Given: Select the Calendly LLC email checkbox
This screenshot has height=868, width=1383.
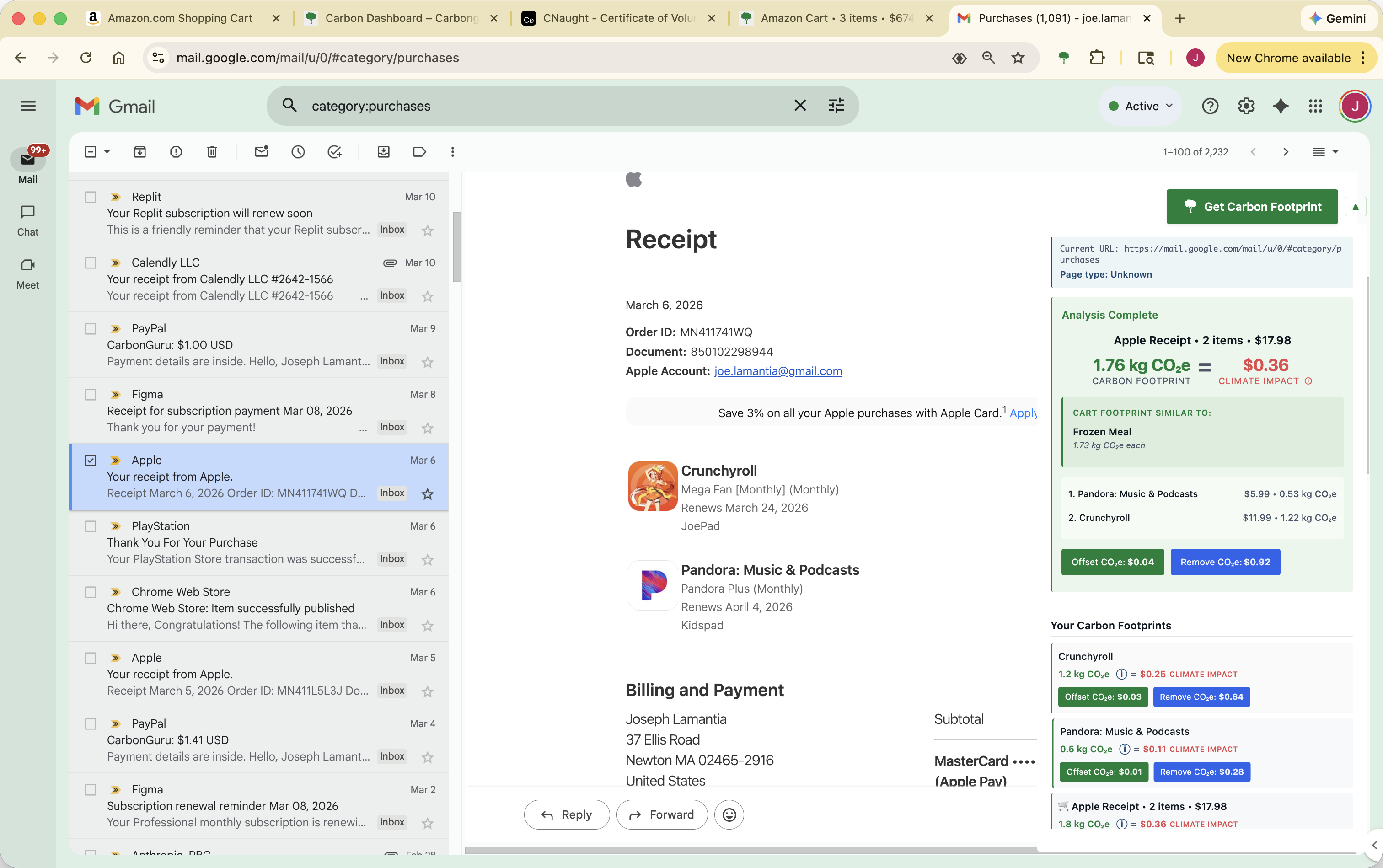Looking at the screenshot, I should click(90, 263).
